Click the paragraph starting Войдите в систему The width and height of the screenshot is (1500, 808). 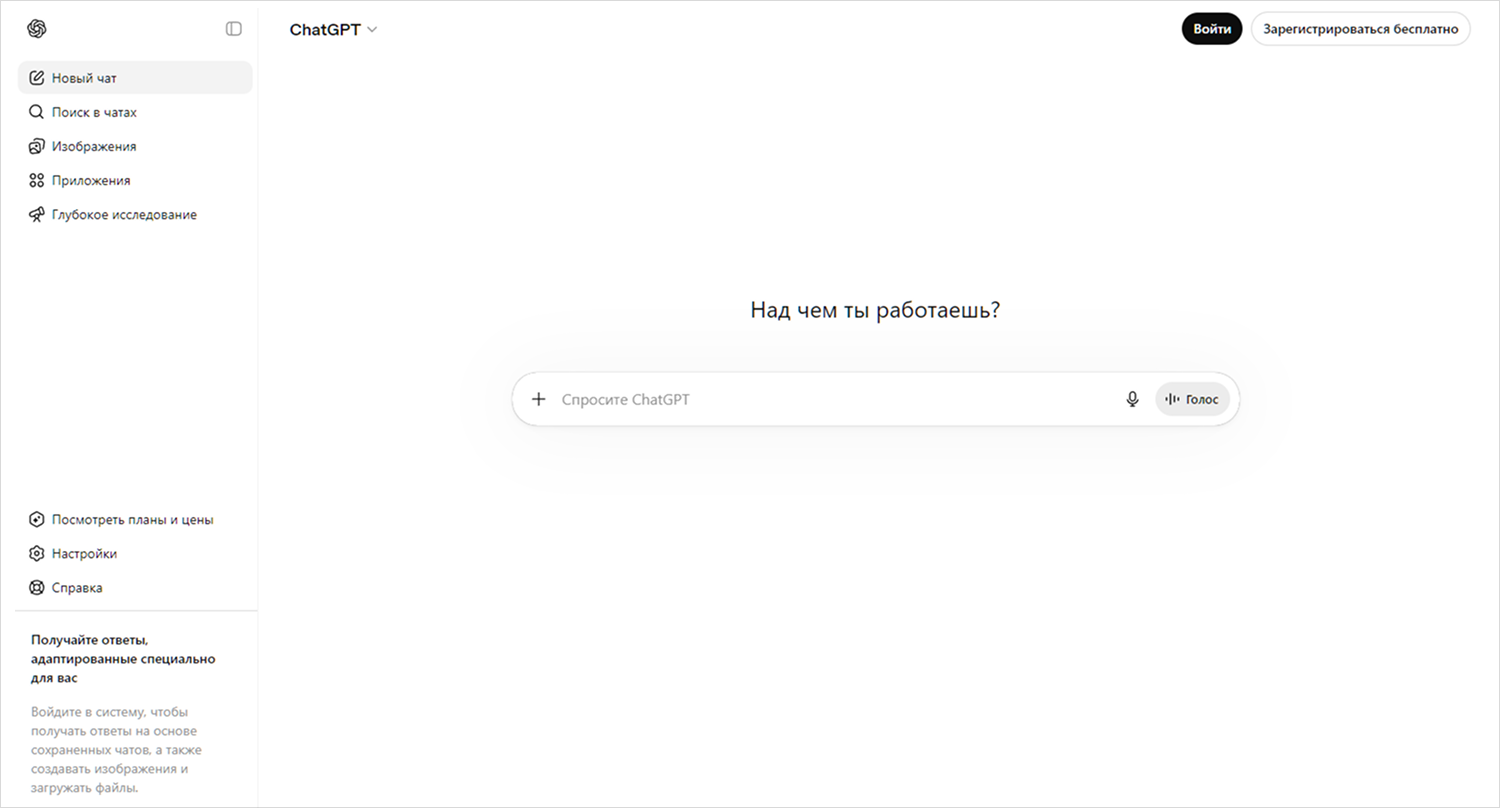point(117,750)
